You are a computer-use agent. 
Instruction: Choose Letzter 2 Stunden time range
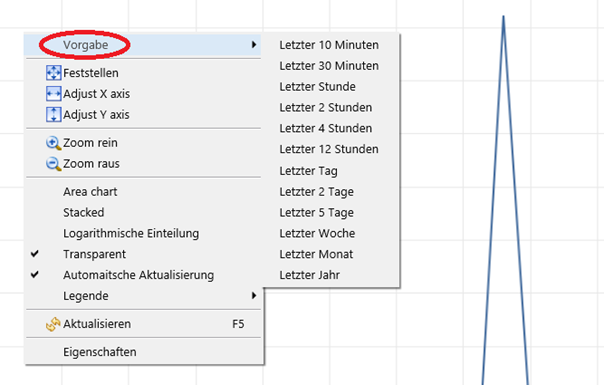tap(326, 107)
